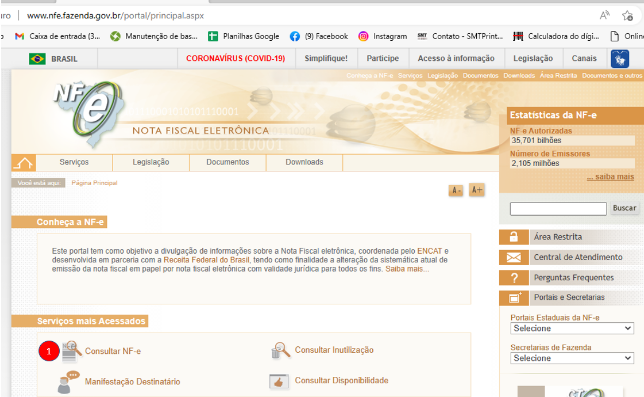Click the top Conheça a NF-e header link
The height and width of the screenshot is (397, 644).
coord(370,76)
